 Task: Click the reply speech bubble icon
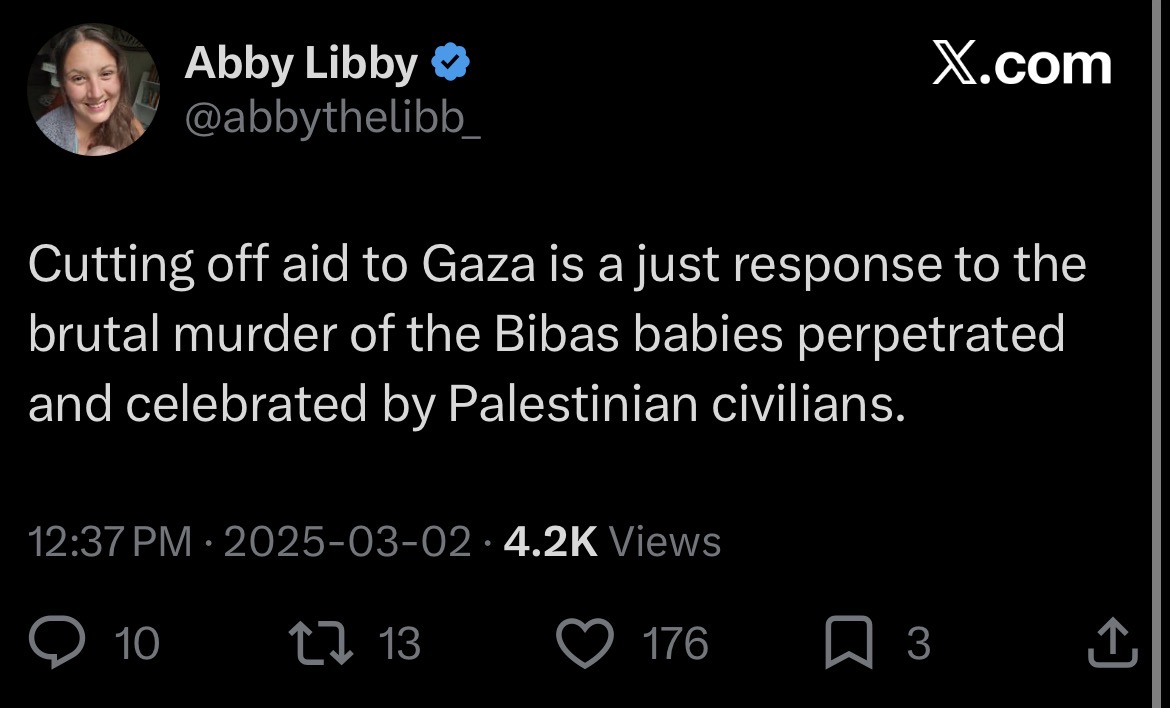[57, 642]
